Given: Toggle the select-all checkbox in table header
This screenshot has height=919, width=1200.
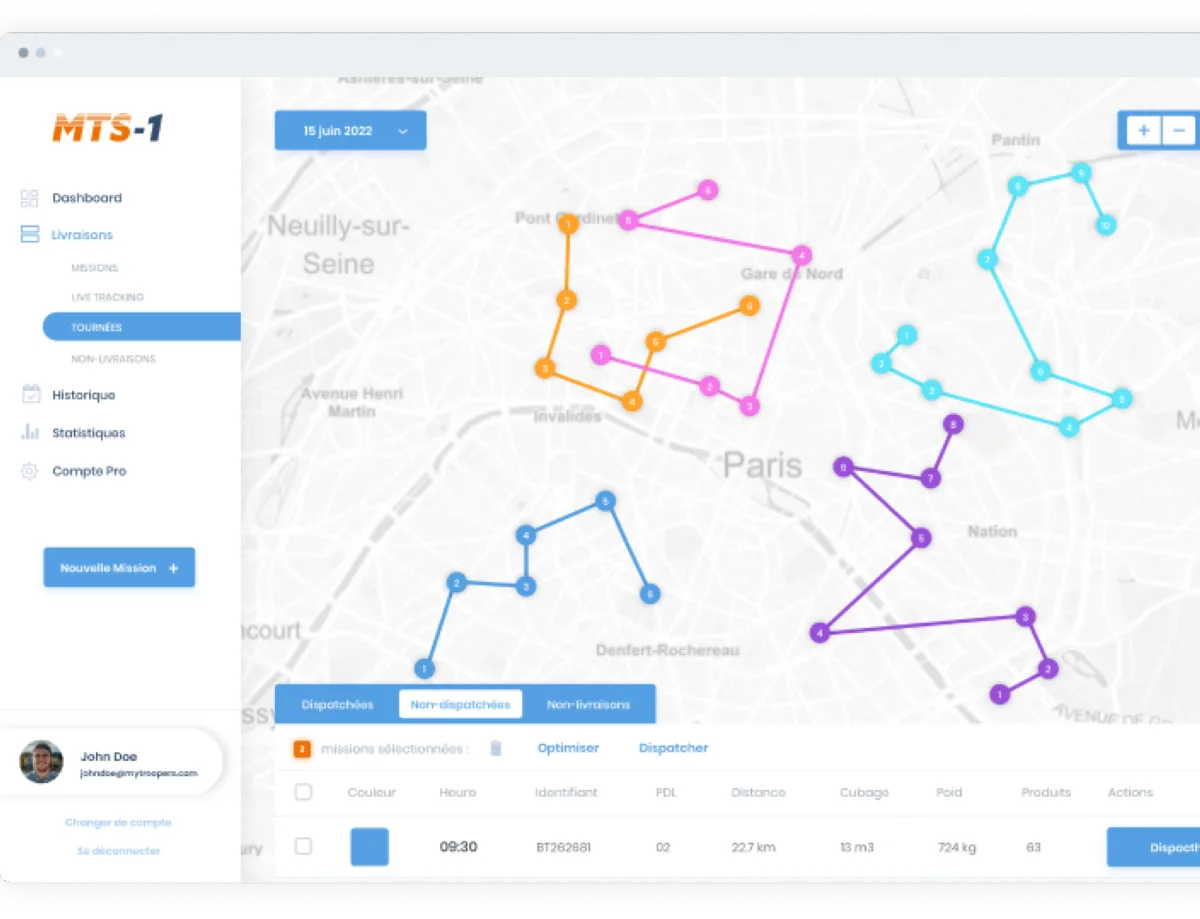Looking at the screenshot, I should pos(303,792).
